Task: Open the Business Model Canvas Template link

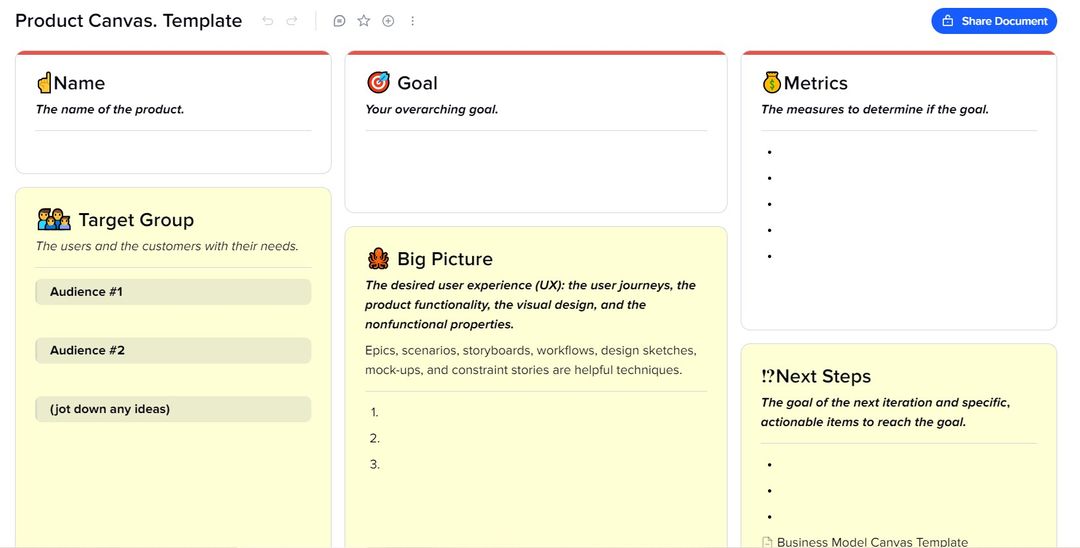Action: click(x=871, y=542)
